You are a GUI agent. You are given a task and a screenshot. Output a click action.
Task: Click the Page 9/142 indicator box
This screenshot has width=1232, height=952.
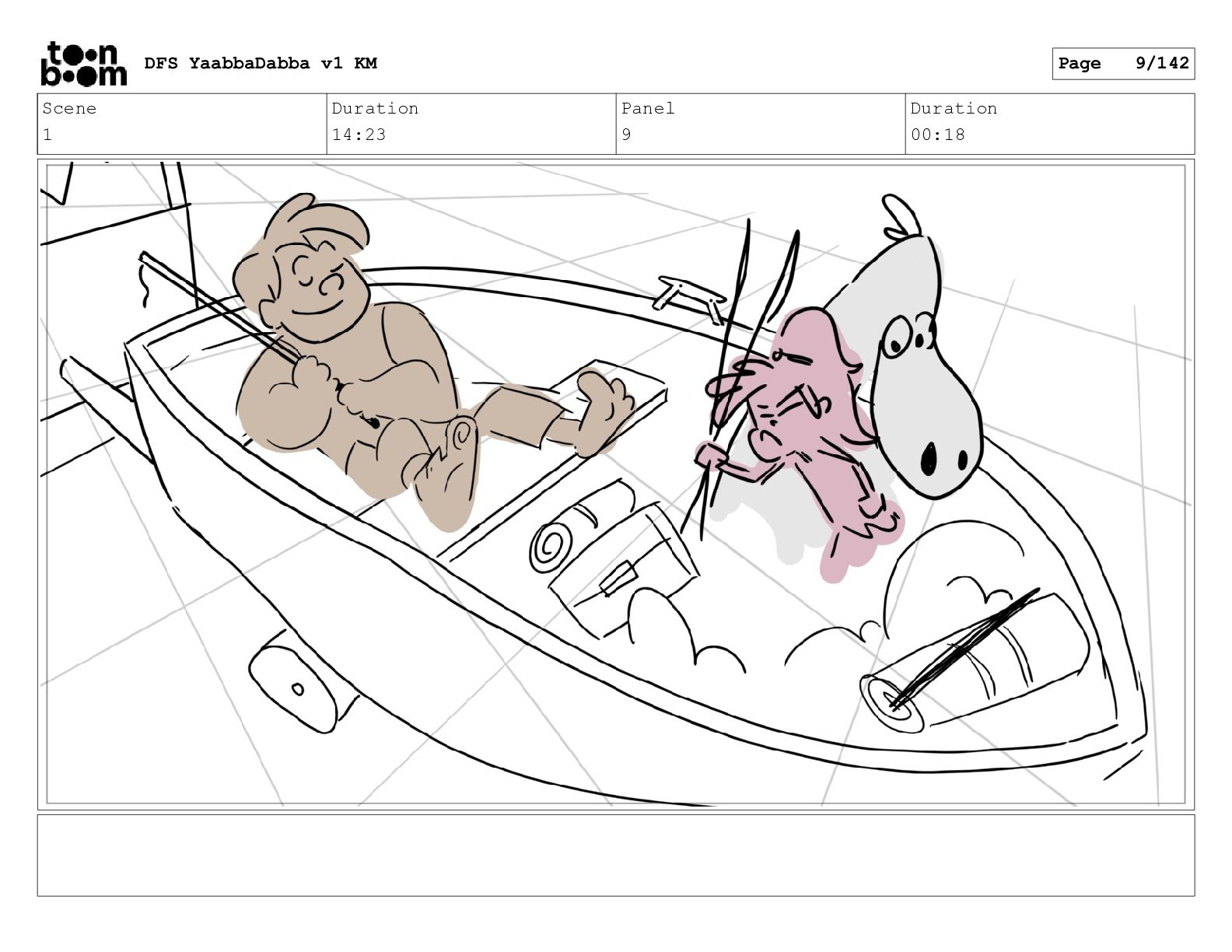[1123, 64]
